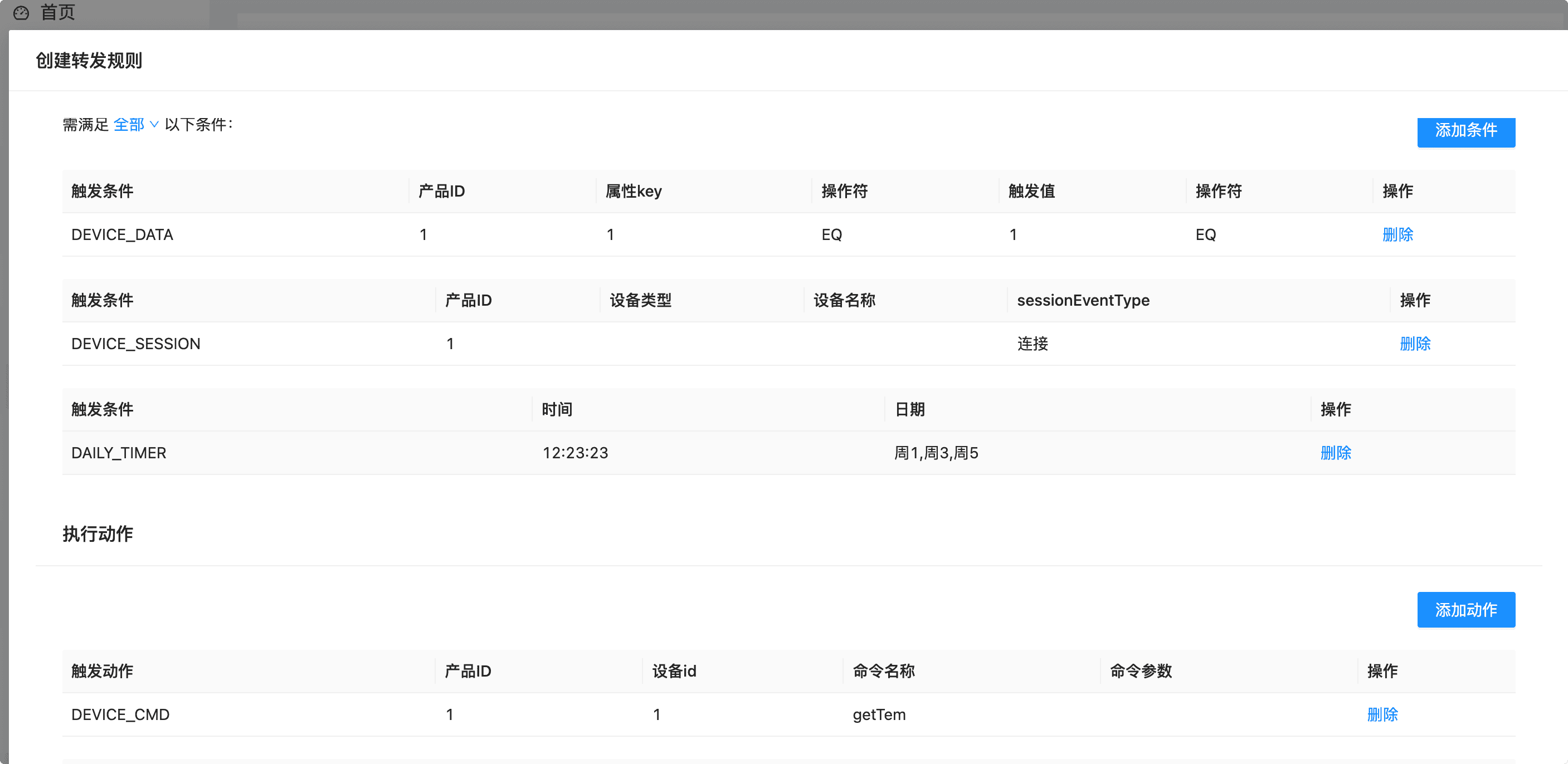Open the 首页 menu item
Viewport: 1568px width, 764px height.
[x=57, y=12]
